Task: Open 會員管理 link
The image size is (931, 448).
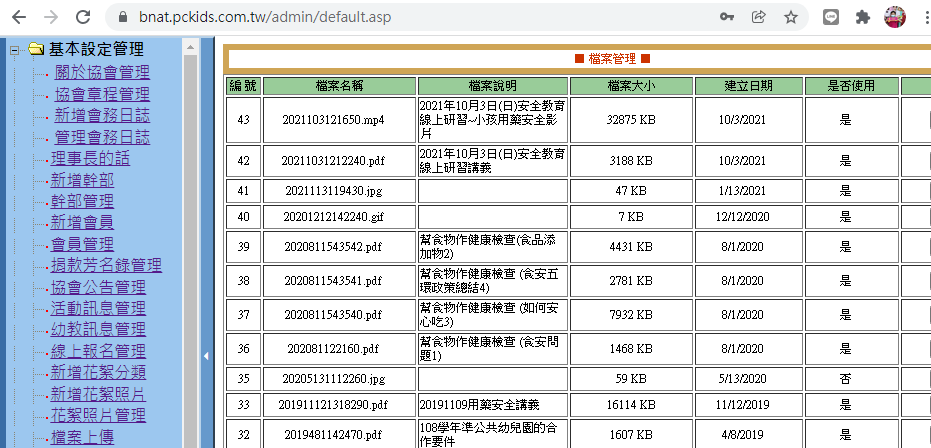Action: click(83, 244)
